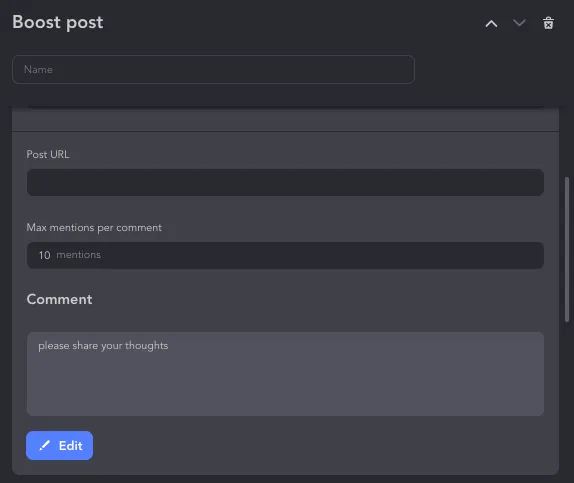Click the Comment section heading
This screenshot has height=483, width=574.
pyautogui.click(x=59, y=299)
